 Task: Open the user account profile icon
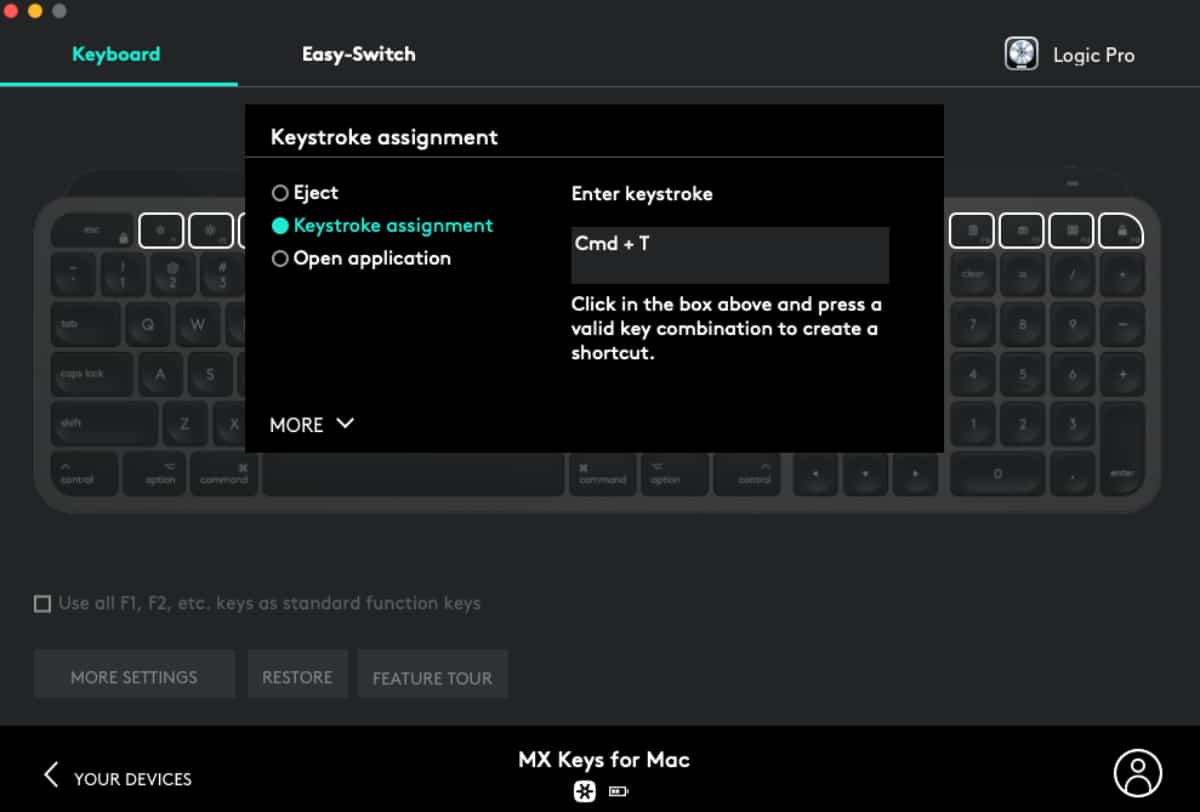pos(1137,773)
